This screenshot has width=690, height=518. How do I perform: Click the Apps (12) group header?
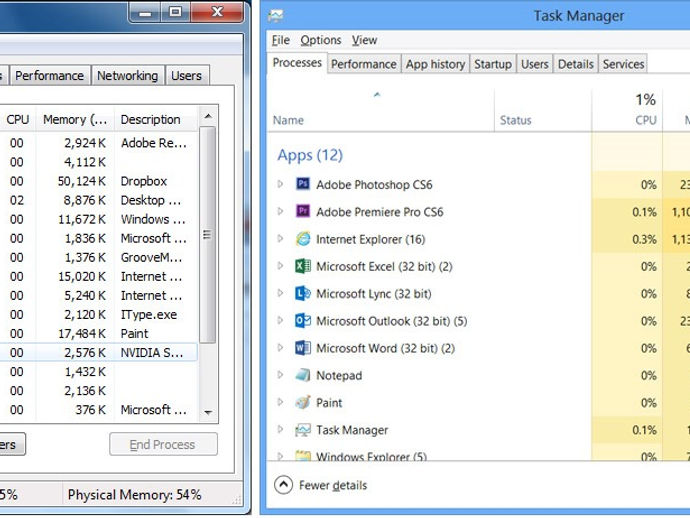pos(310,155)
